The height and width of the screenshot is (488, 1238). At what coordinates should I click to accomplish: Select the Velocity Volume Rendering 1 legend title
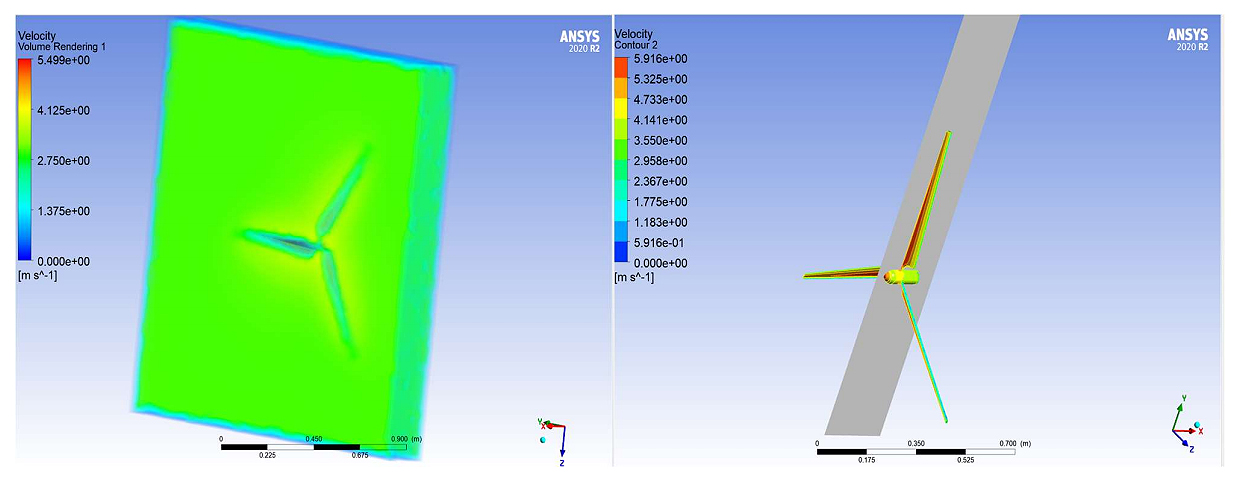pyautogui.click(x=62, y=41)
